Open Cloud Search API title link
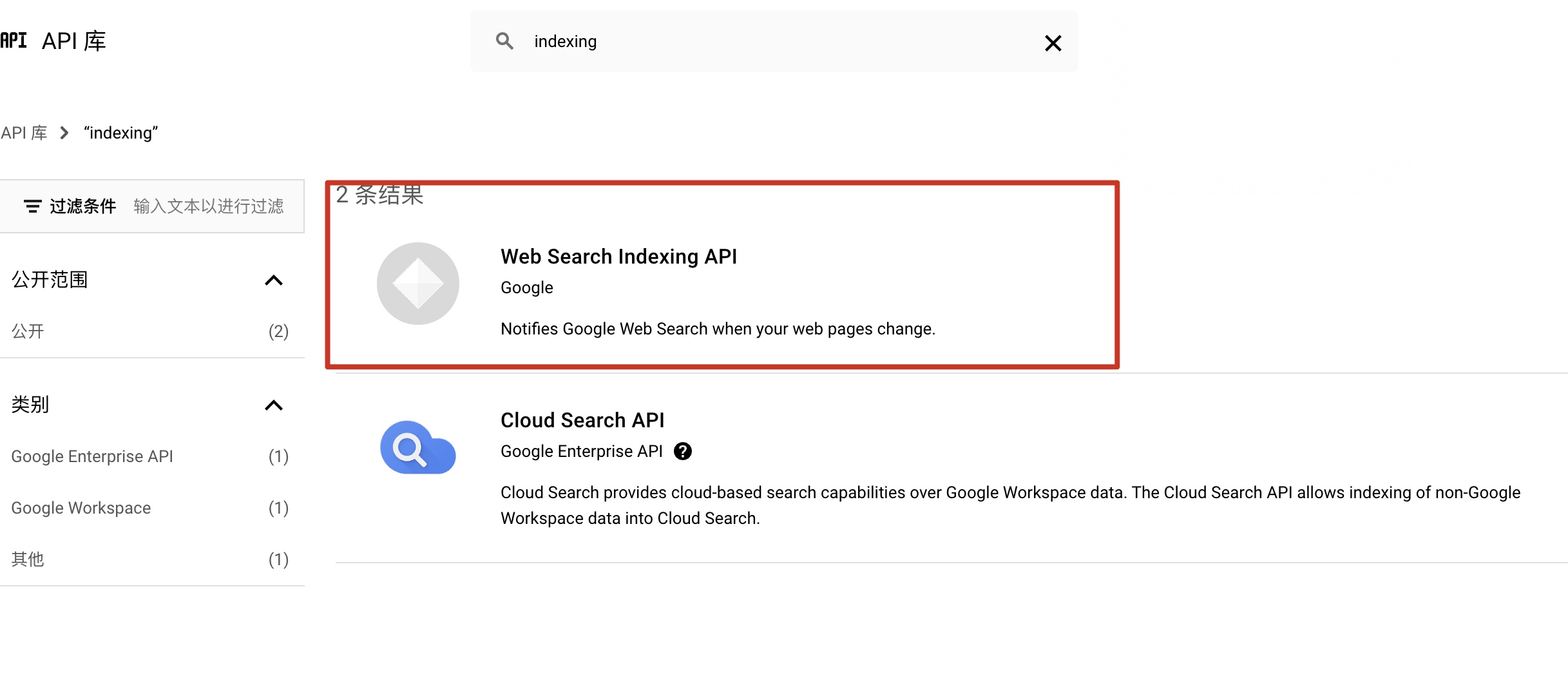 tap(582, 420)
